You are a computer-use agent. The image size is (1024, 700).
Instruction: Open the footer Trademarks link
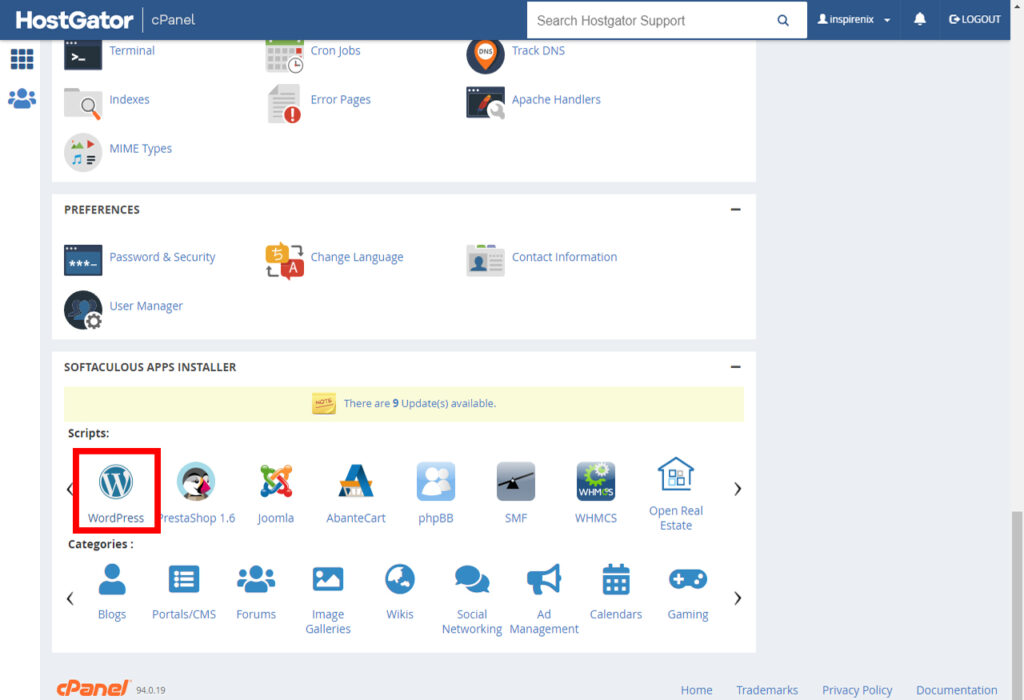pyautogui.click(x=767, y=690)
